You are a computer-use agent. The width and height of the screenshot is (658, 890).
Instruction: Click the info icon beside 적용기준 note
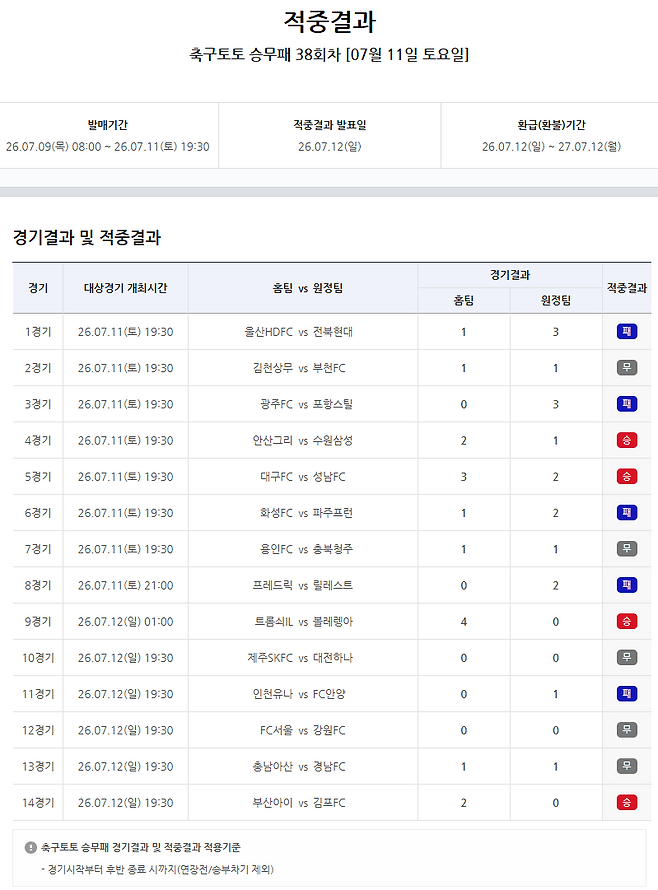pyautogui.click(x=31, y=848)
